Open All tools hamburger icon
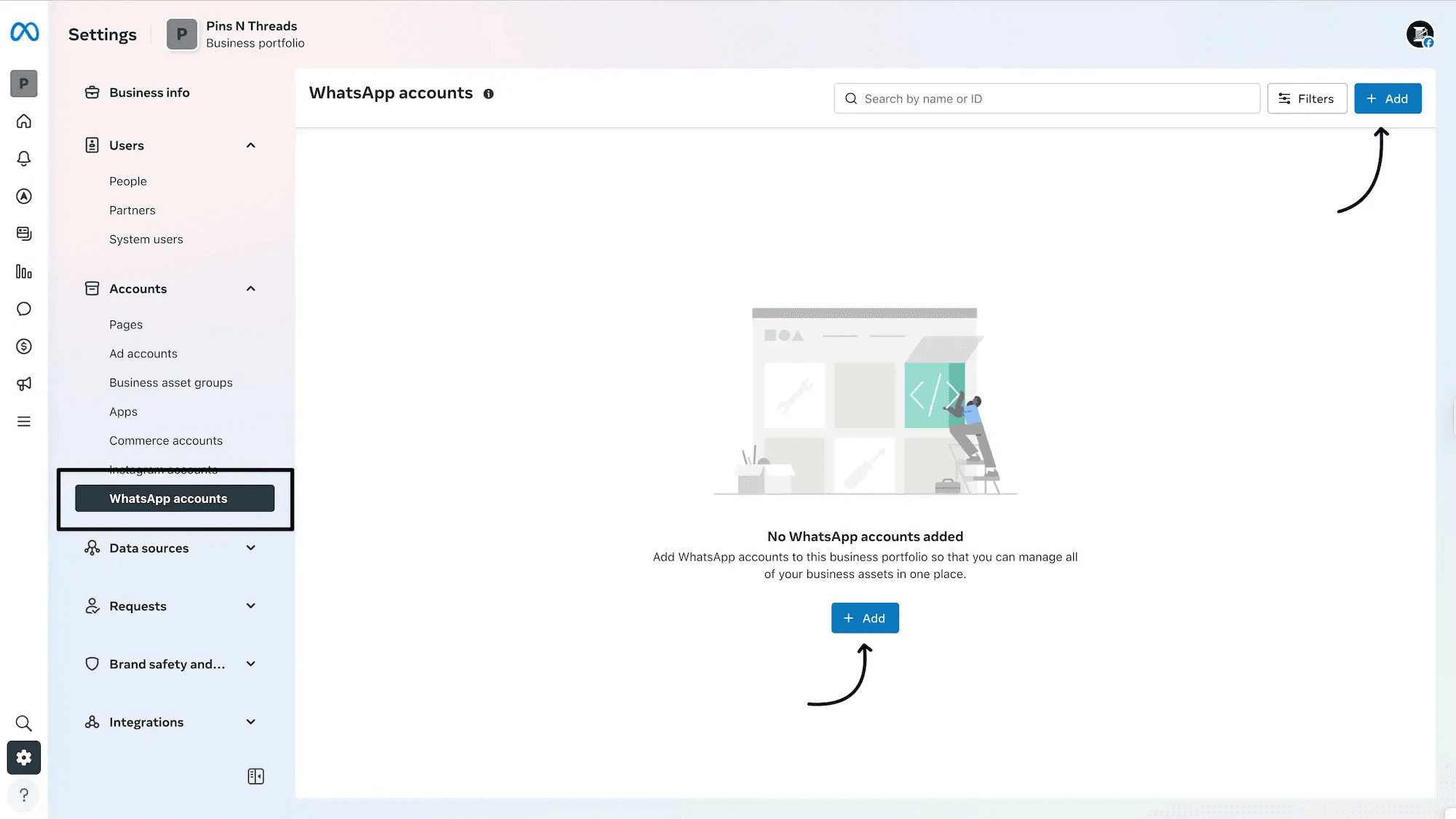Image resolution: width=1456 pixels, height=819 pixels. (x=24, y=422)
